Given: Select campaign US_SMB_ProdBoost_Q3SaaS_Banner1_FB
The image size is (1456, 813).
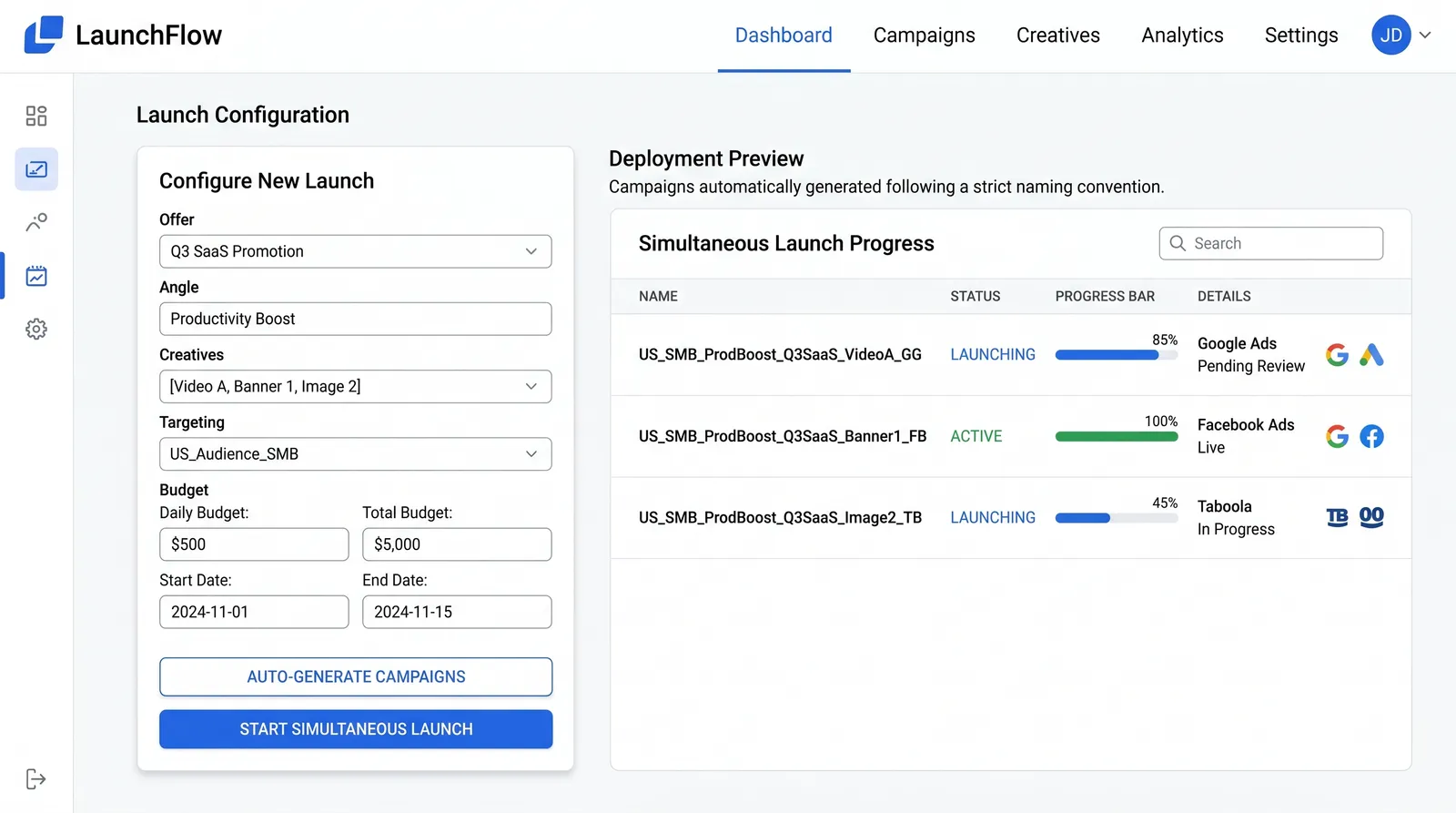Looking at the screenshot, I should [783, 436].
